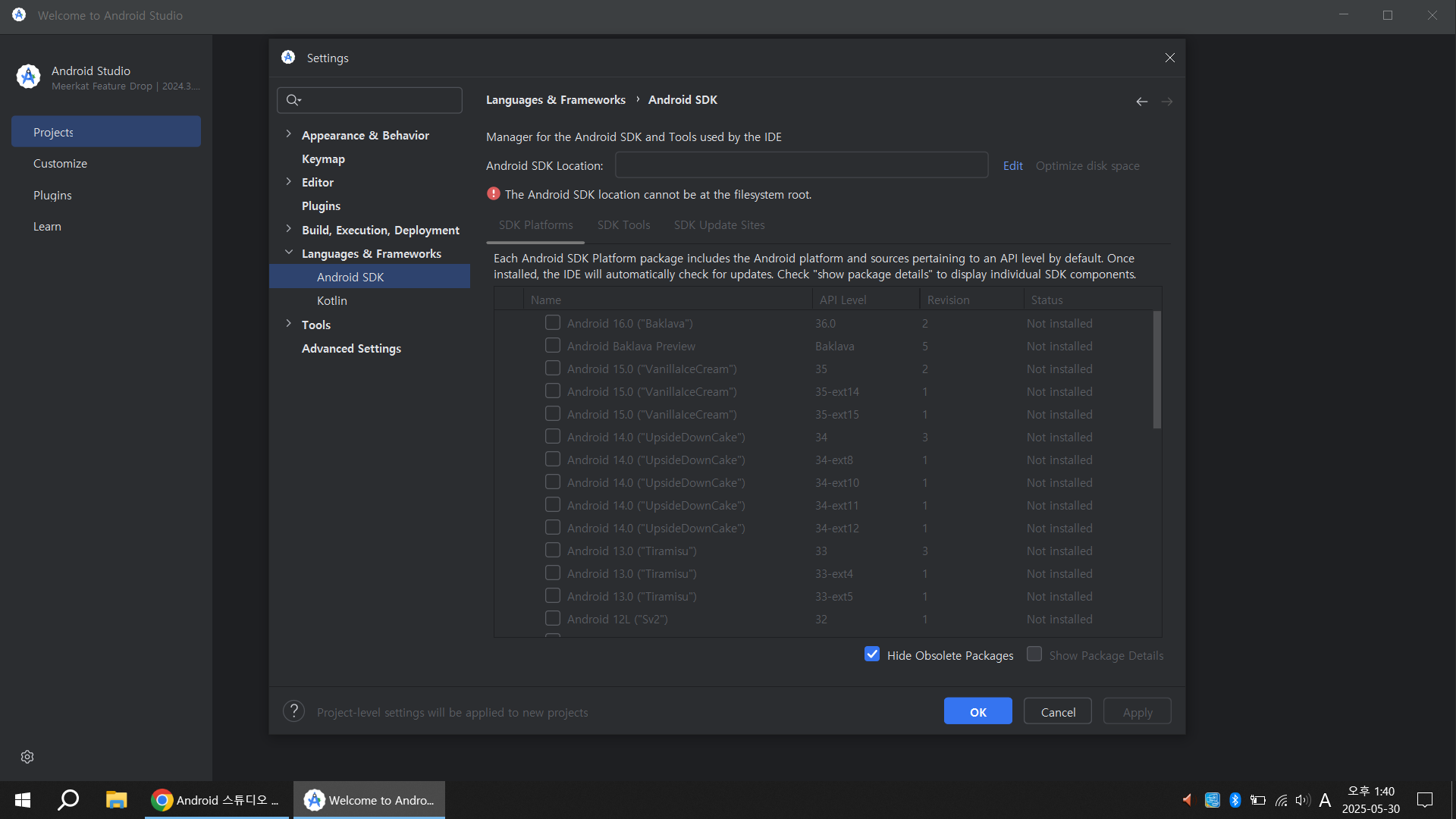
Task: Check Android 14.0 API level 34 checkbox
Action: coord(553,436)
